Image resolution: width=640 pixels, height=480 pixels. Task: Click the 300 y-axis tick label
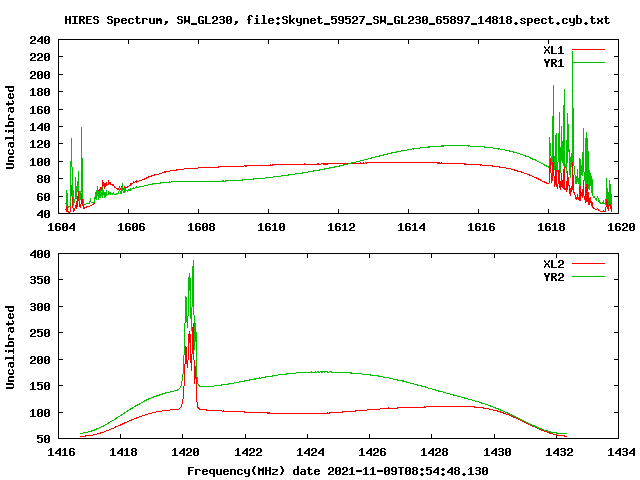(40, 307)
